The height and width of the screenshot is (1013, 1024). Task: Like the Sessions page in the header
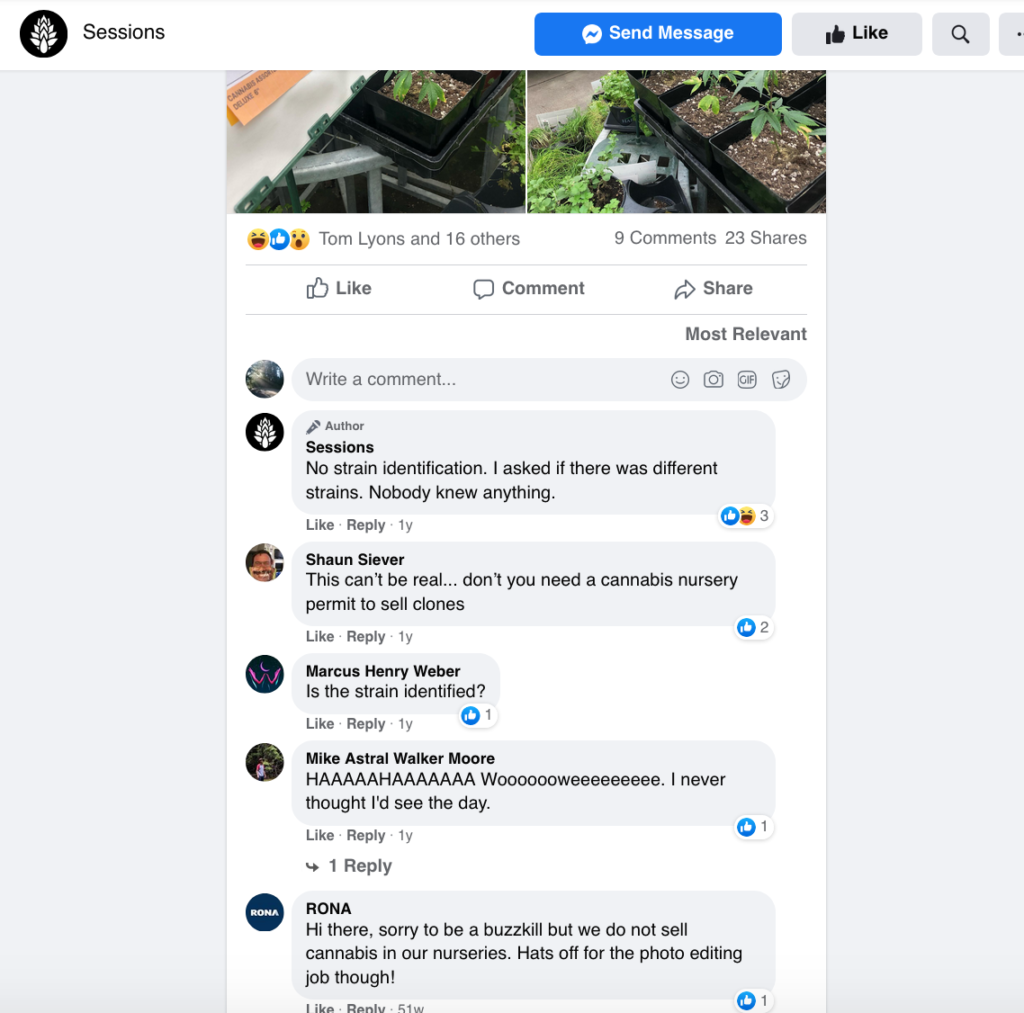(856, 34)
